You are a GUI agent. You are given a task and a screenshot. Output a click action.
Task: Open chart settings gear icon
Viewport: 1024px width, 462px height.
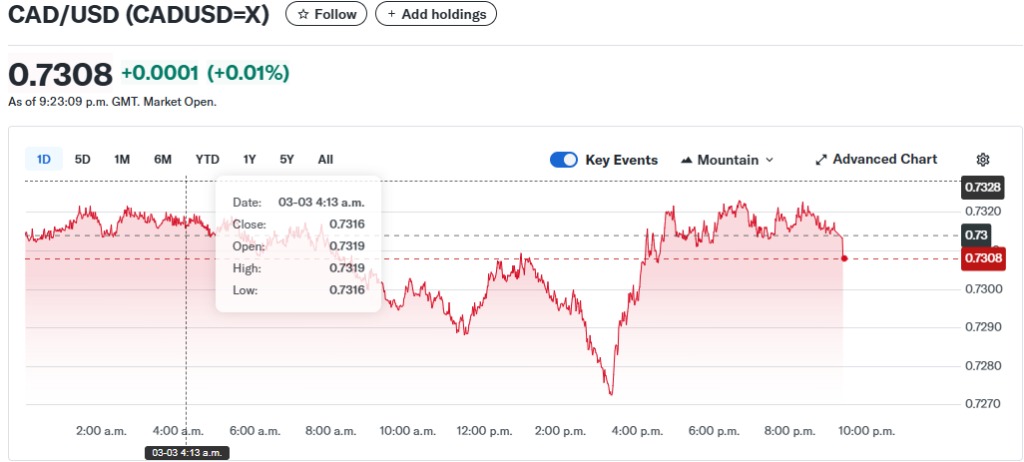983,160
